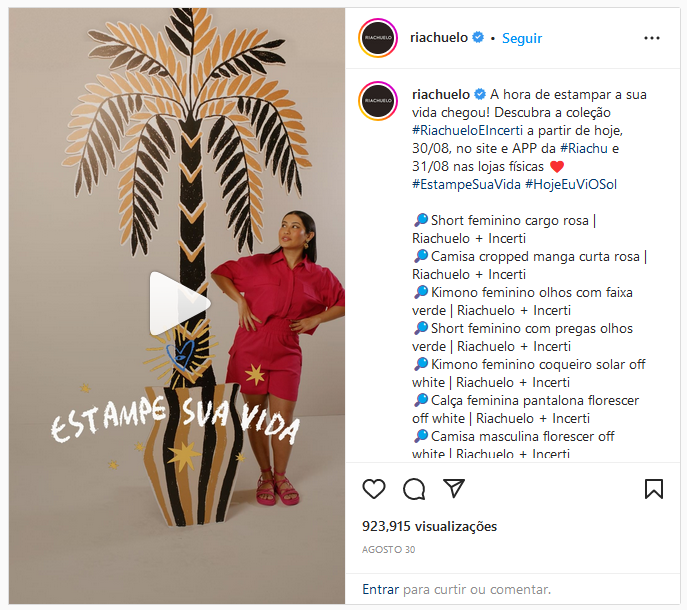Click the header verified badge icon
Image resolution: width=687 pixels, height=610 pixels.
478,38
